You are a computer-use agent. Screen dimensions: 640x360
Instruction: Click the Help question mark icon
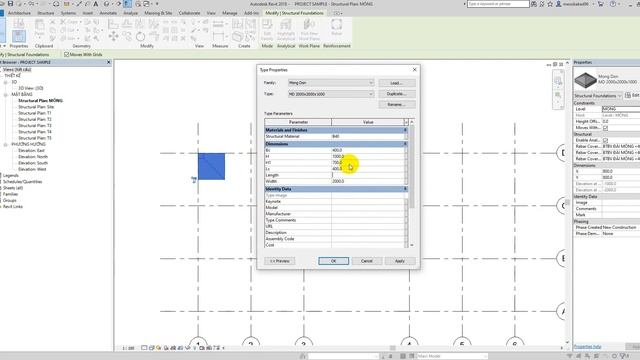[x=613, y=4]
